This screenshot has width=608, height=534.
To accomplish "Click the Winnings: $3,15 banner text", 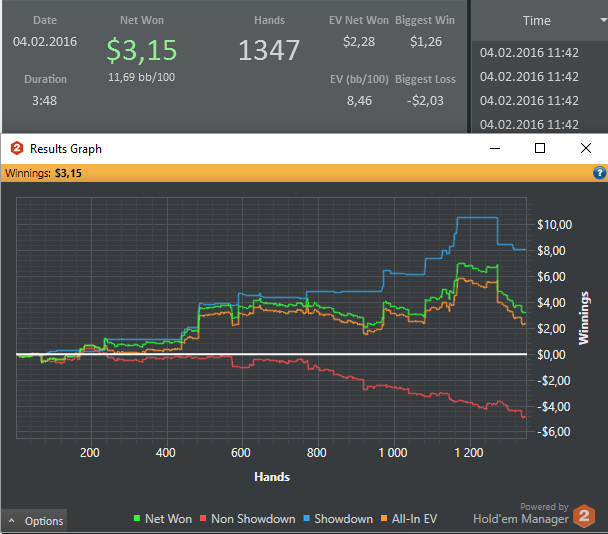I will [43, 173].
